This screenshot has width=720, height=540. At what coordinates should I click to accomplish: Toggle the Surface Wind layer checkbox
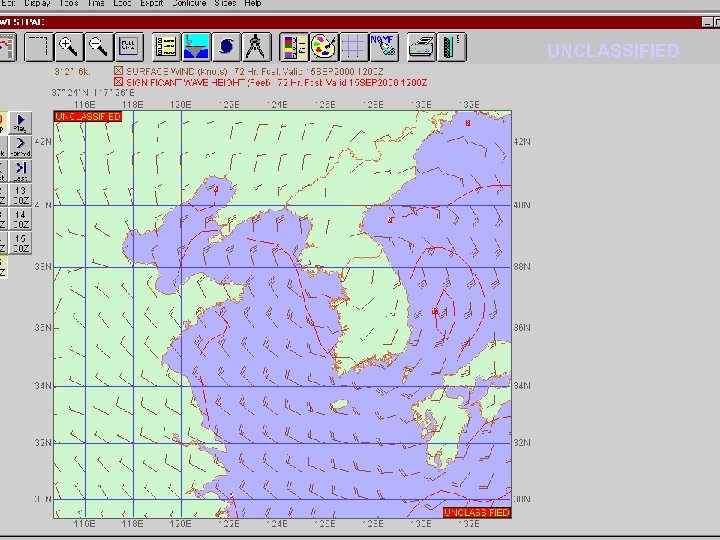coord(118,71)
